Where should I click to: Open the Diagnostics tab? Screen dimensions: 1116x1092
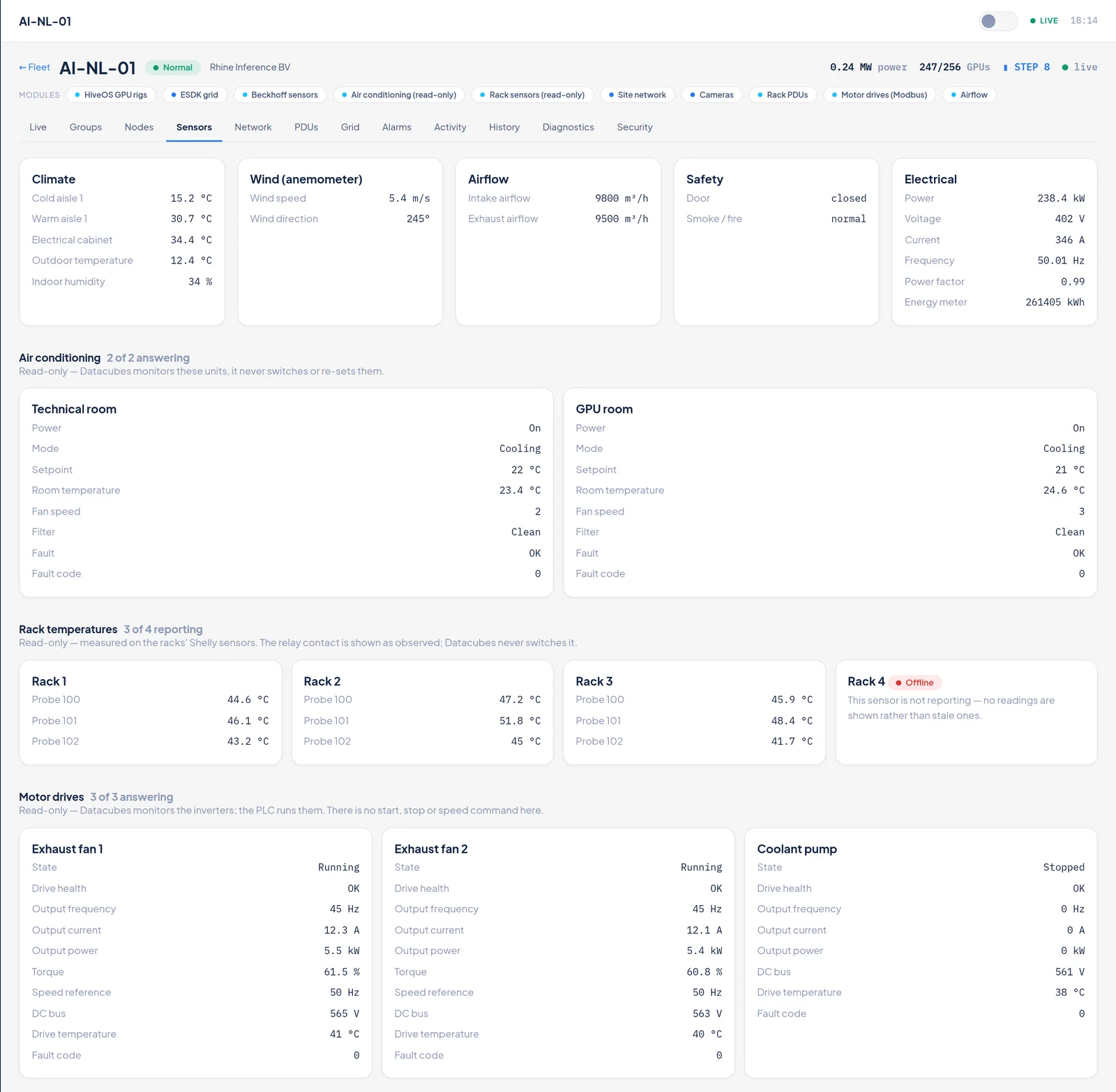[568, 127]
